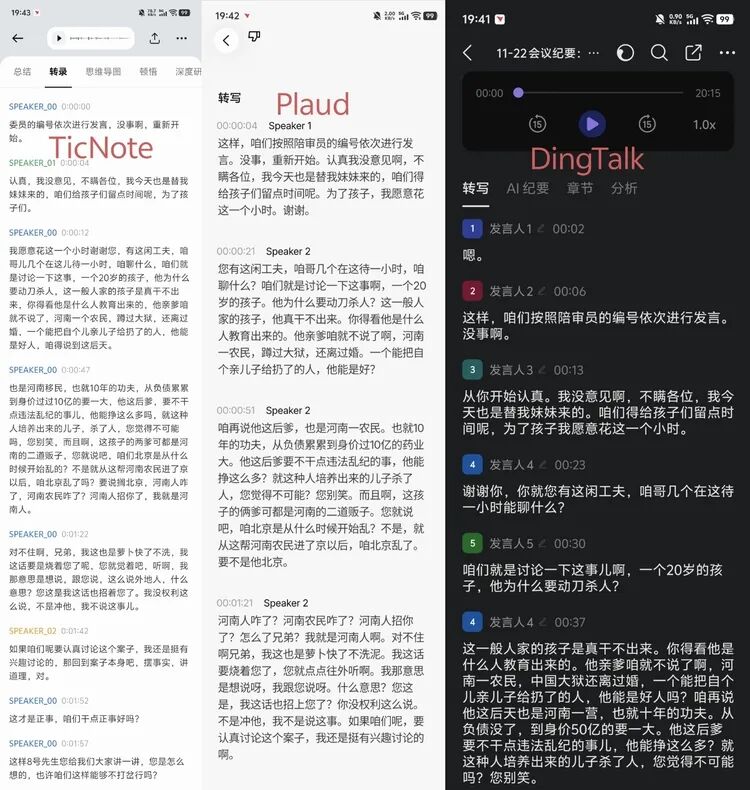Screen dimensions: 750x790
Task: Tap the 转写 heading in Plaud
Action: [x=229, y=98]
